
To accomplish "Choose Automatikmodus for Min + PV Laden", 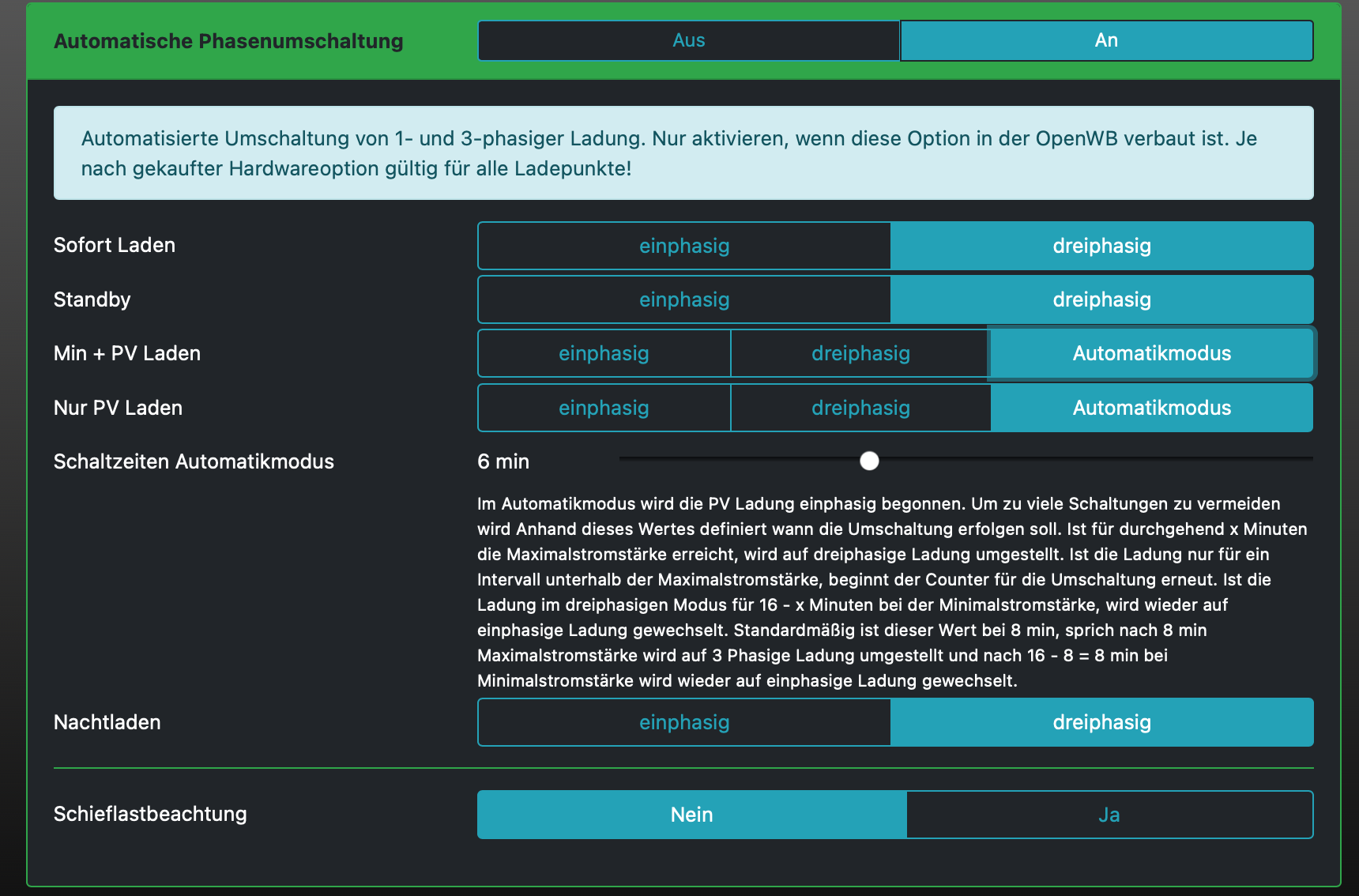I will click(x=1151, y=353).
